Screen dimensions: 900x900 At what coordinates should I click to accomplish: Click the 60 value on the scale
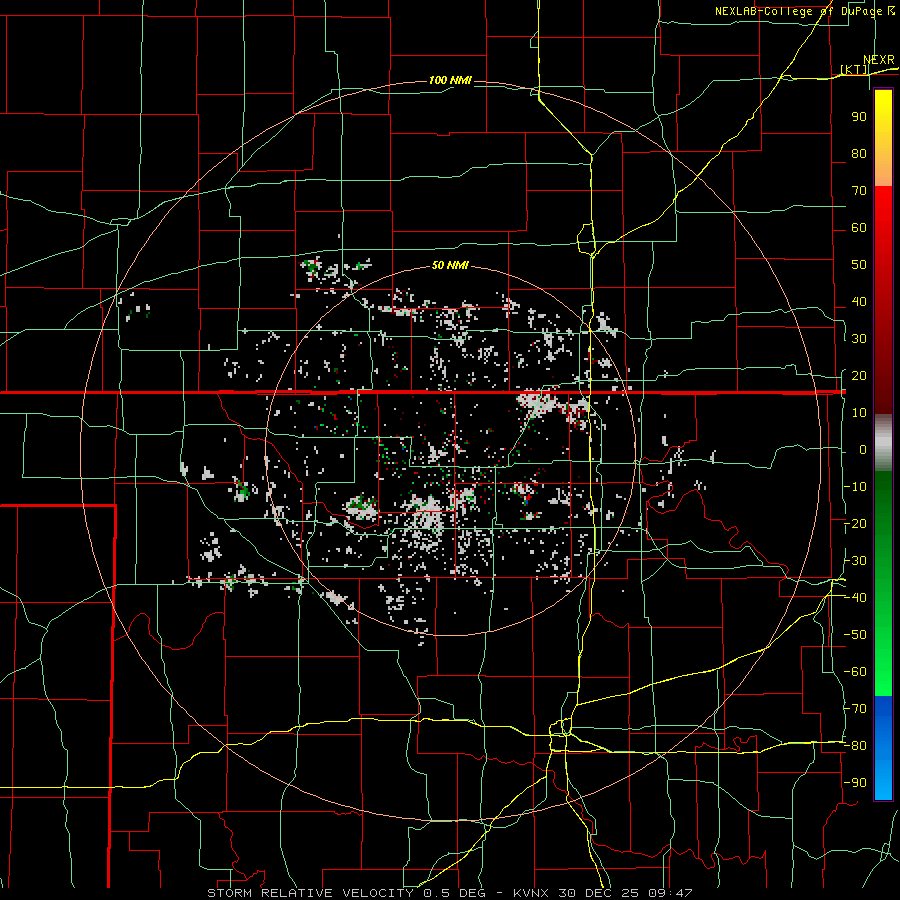coord(859,228)
